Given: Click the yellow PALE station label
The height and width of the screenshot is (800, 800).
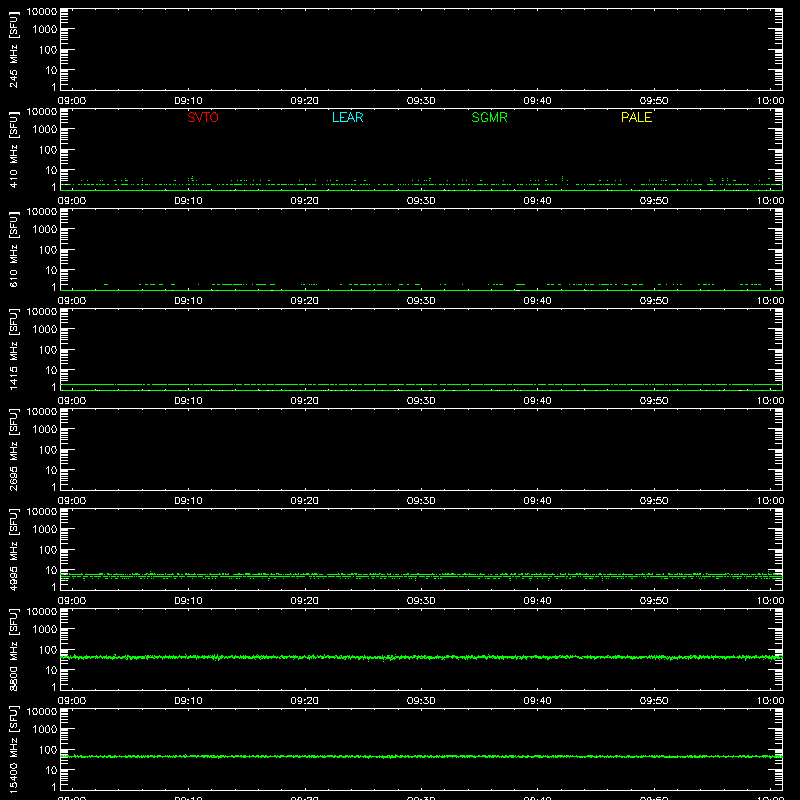Looking at the screenshot, I should pyautogui.click(x=636, y=117).
